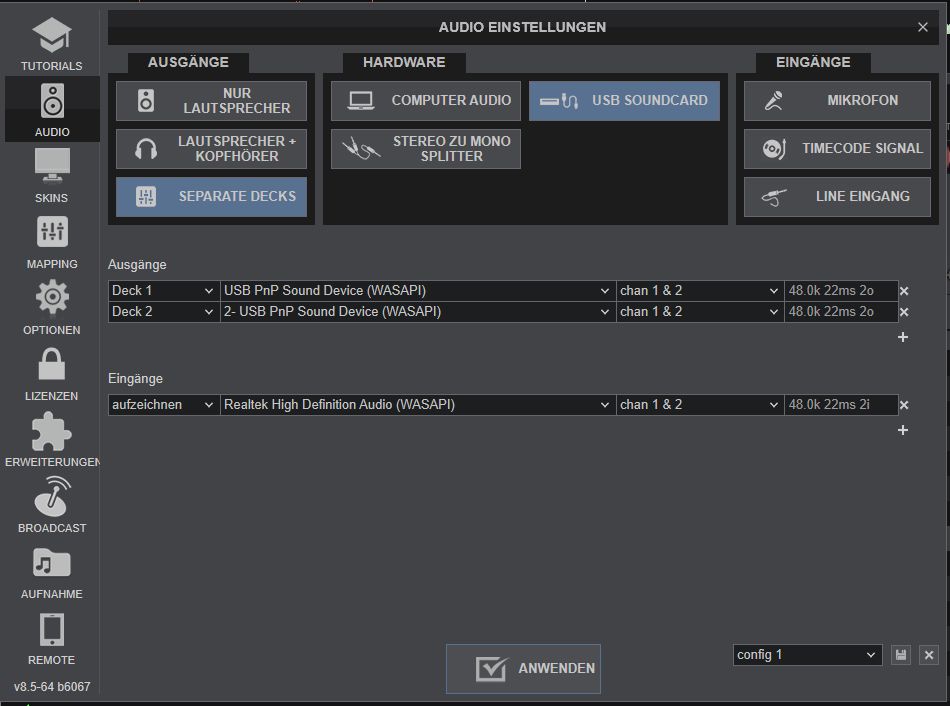Open the Realtek High Definition Audio dropdown

417,405
